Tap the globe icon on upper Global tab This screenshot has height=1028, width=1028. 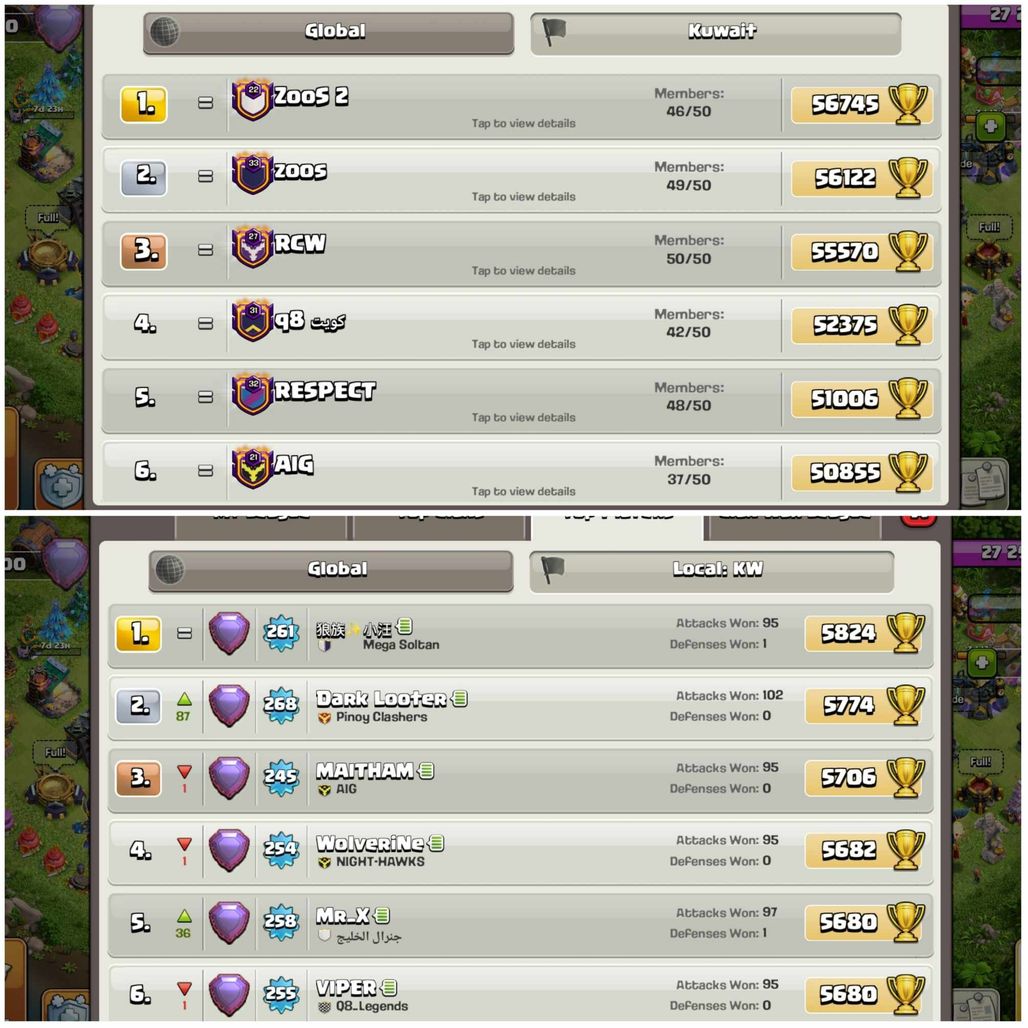coord(165,31)
